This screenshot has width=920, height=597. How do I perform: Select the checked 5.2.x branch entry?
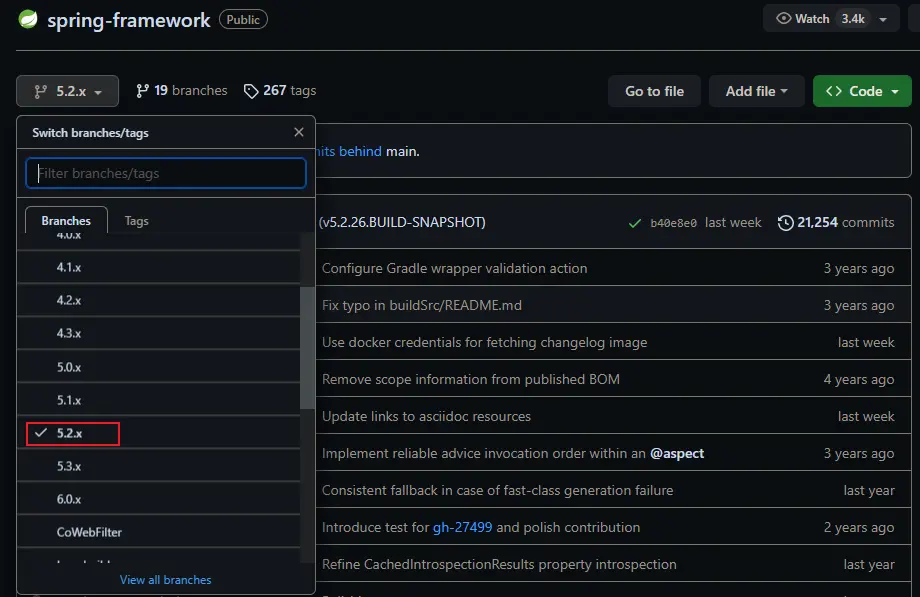(72, 433)
